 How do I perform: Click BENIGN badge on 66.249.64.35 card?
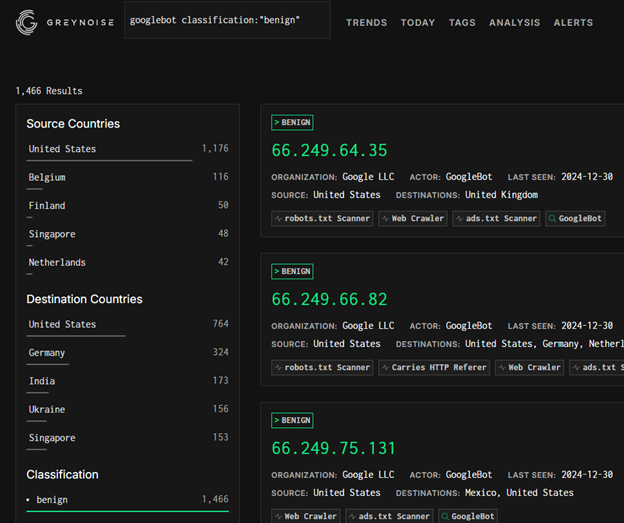pos(292,123)
